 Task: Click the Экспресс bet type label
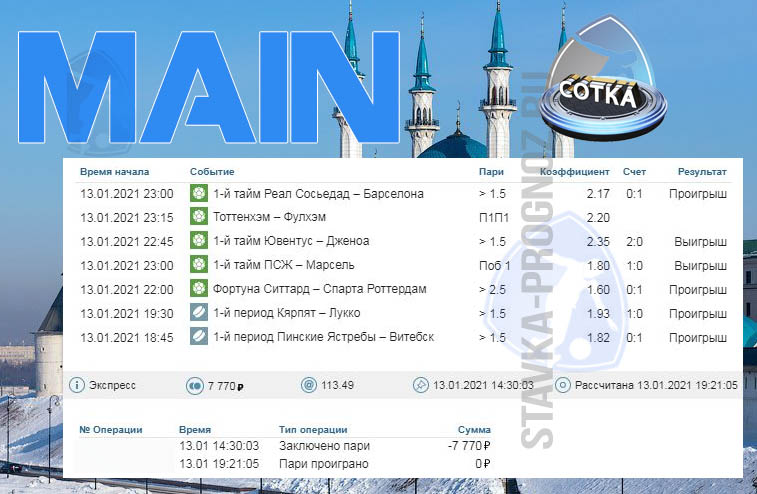click(x=112, y=386)
